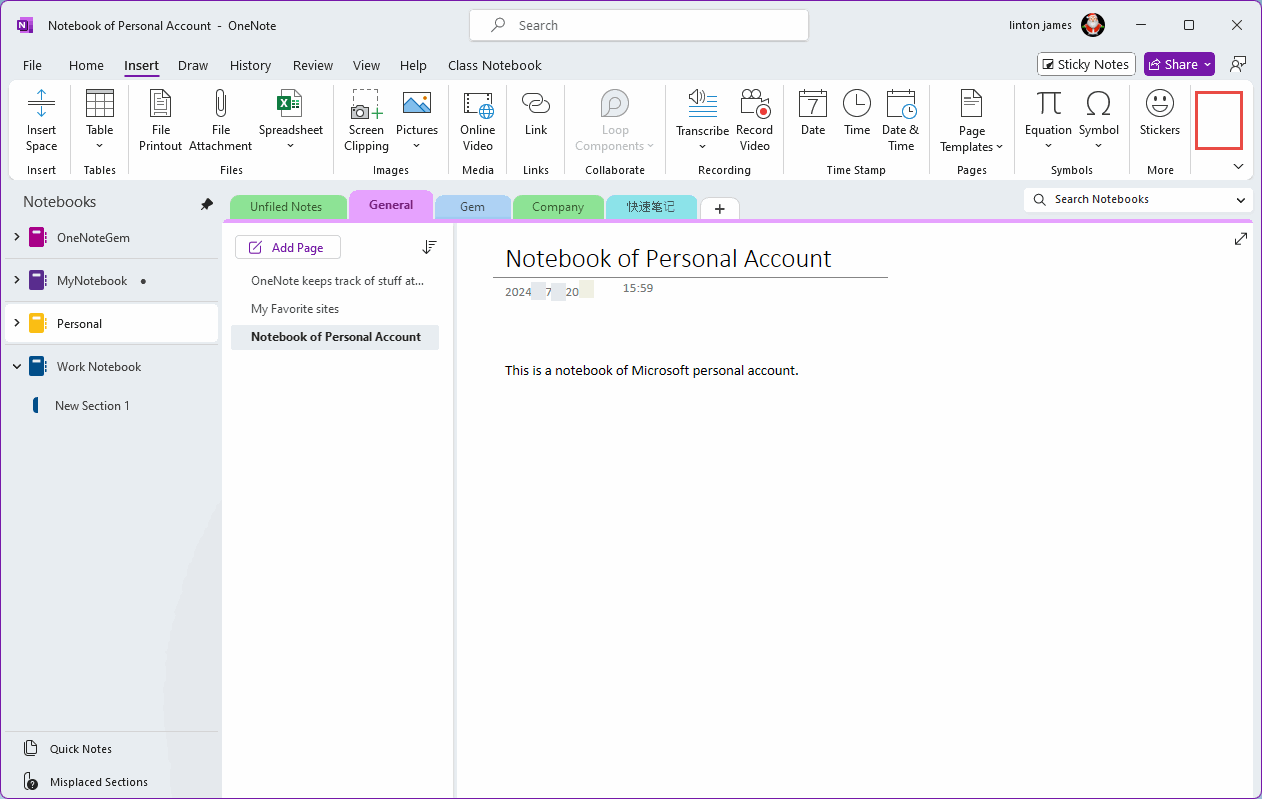This screenshot has height=799, width=1262.
Task: Select the General section tab
Action: click(391, 205)
